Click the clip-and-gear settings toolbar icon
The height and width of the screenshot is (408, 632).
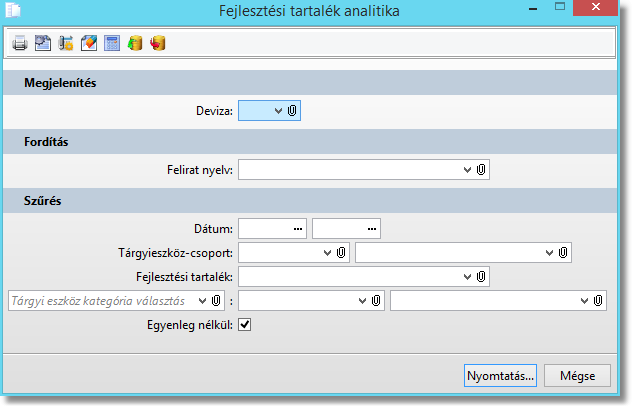(66, 43)
